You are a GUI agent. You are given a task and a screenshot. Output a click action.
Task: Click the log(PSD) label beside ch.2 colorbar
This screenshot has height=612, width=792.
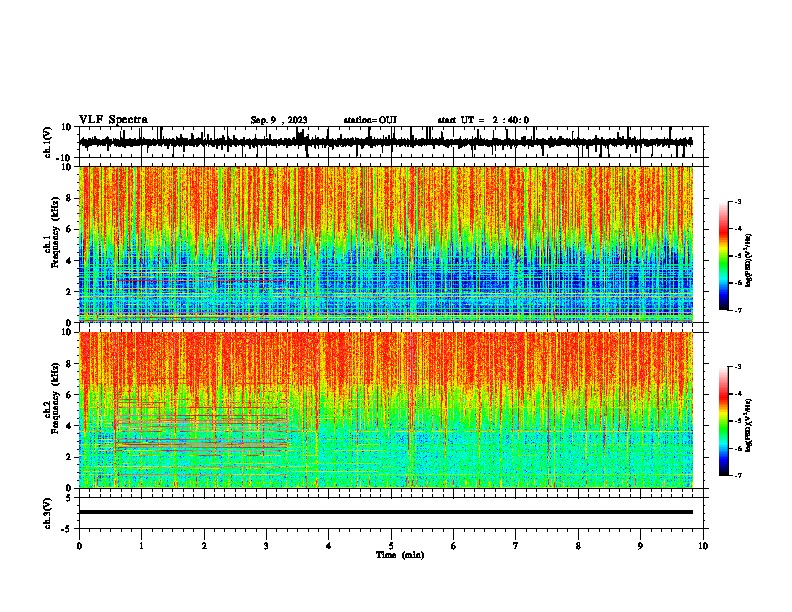pos(748,426)
